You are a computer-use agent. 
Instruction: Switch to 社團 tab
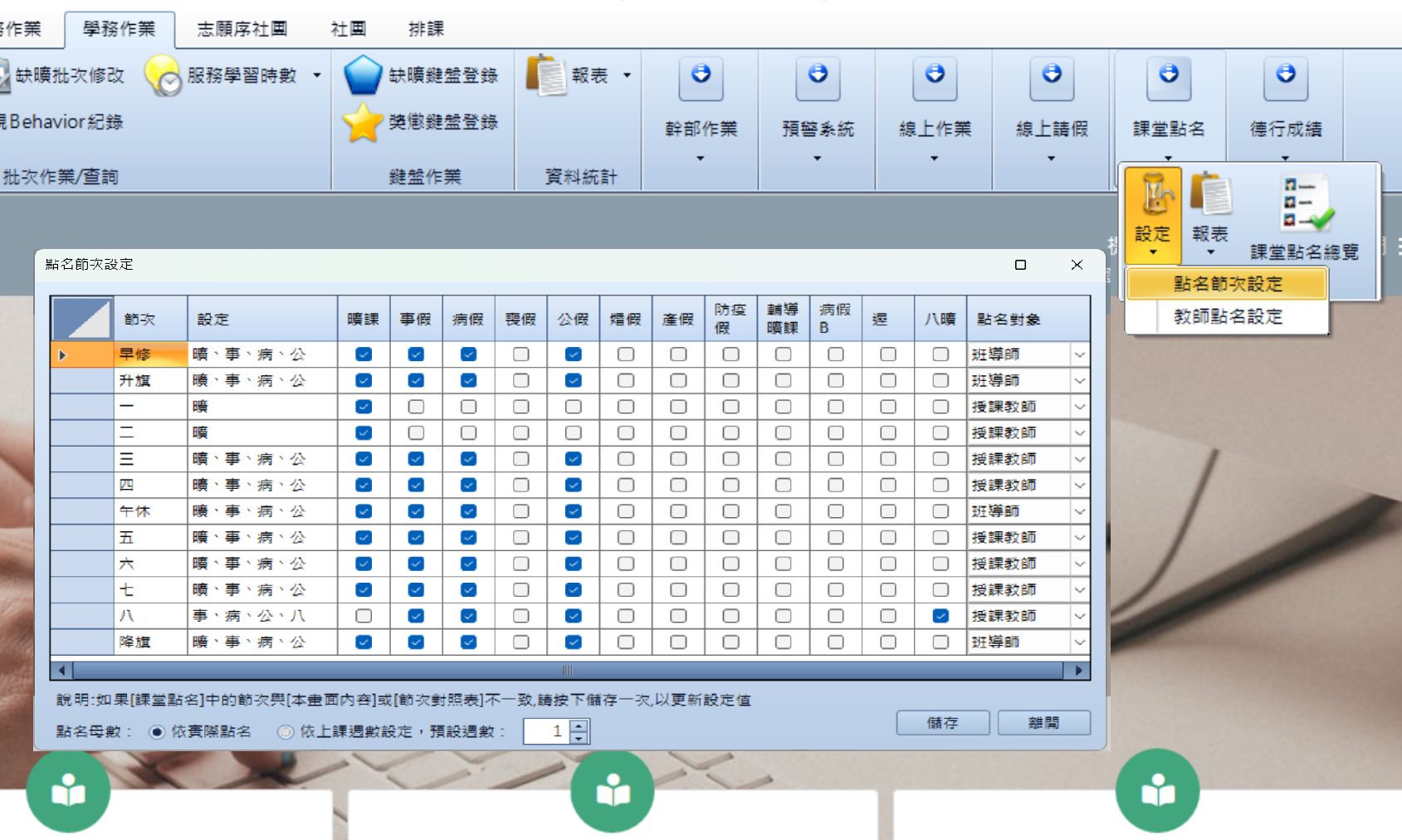[x=349, y=29]
